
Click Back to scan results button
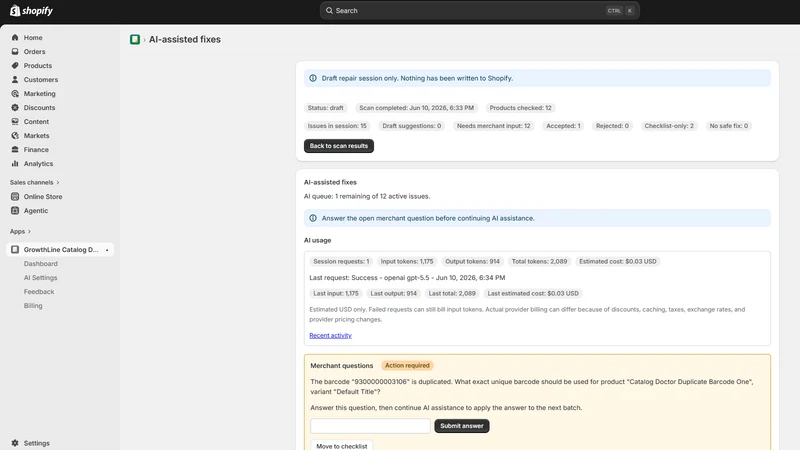point(339,146)
